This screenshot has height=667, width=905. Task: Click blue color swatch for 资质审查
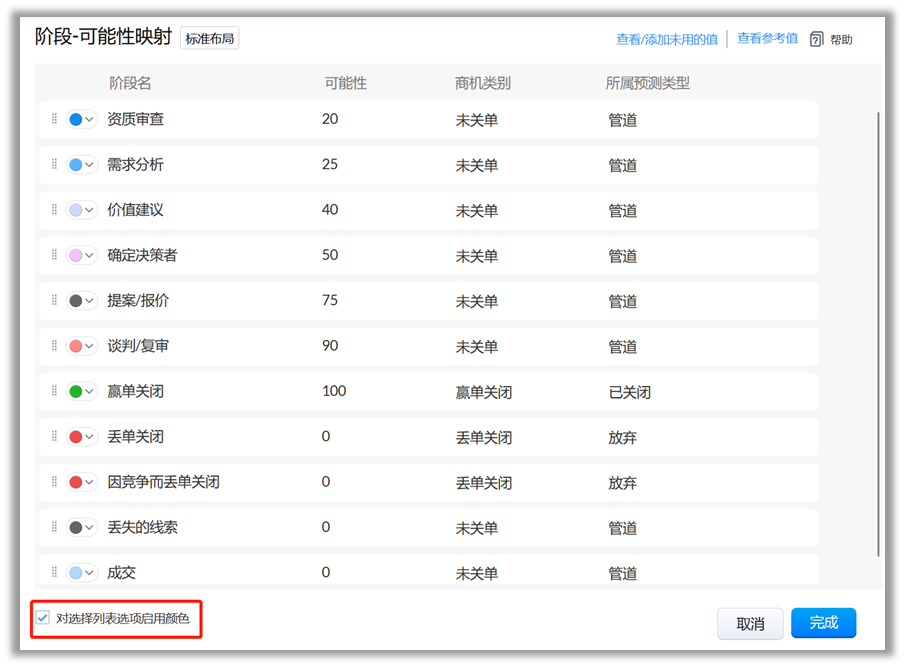click(x=76, y=120)
